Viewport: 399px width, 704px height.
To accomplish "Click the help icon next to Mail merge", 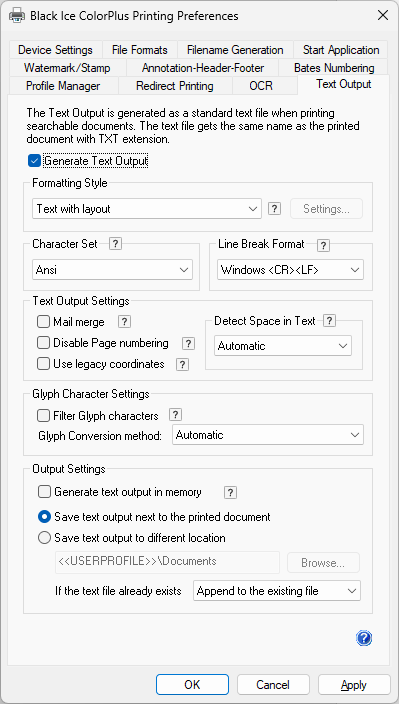I will [x=124, y=322].
